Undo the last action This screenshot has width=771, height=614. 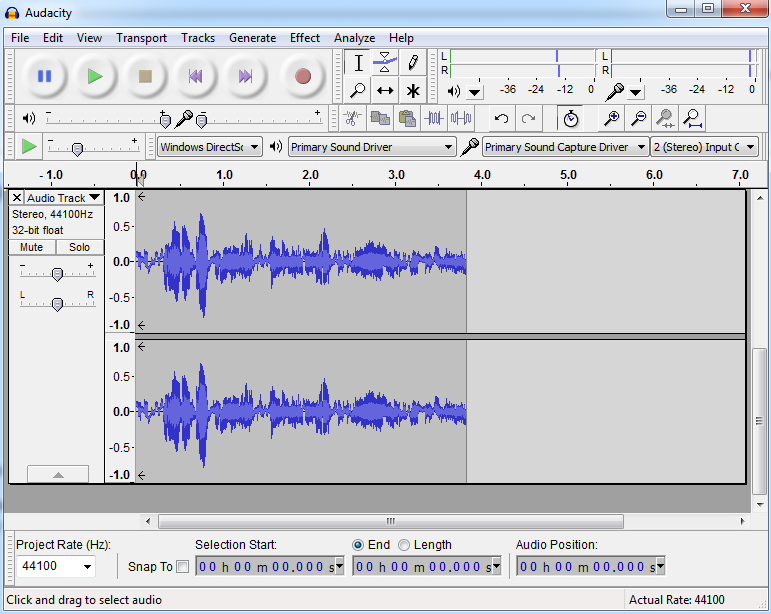click(x=502, y=118)
